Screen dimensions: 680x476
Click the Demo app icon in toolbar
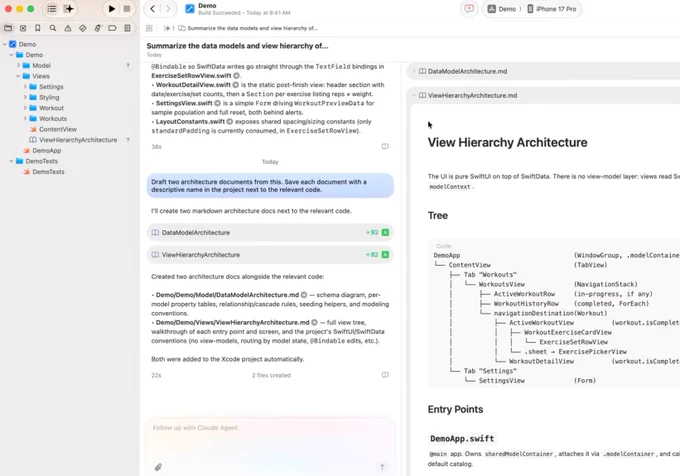[x=190, y=9]
